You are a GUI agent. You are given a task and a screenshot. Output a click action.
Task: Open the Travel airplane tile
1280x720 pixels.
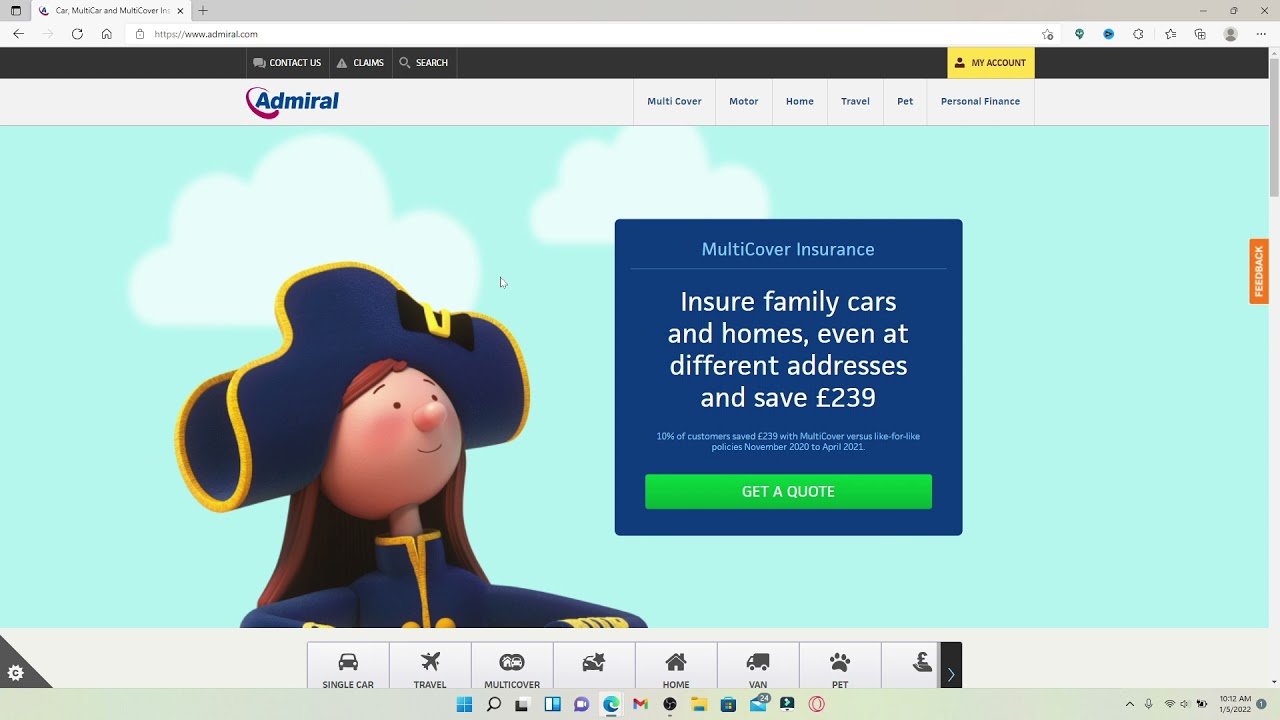pos(430,666)
